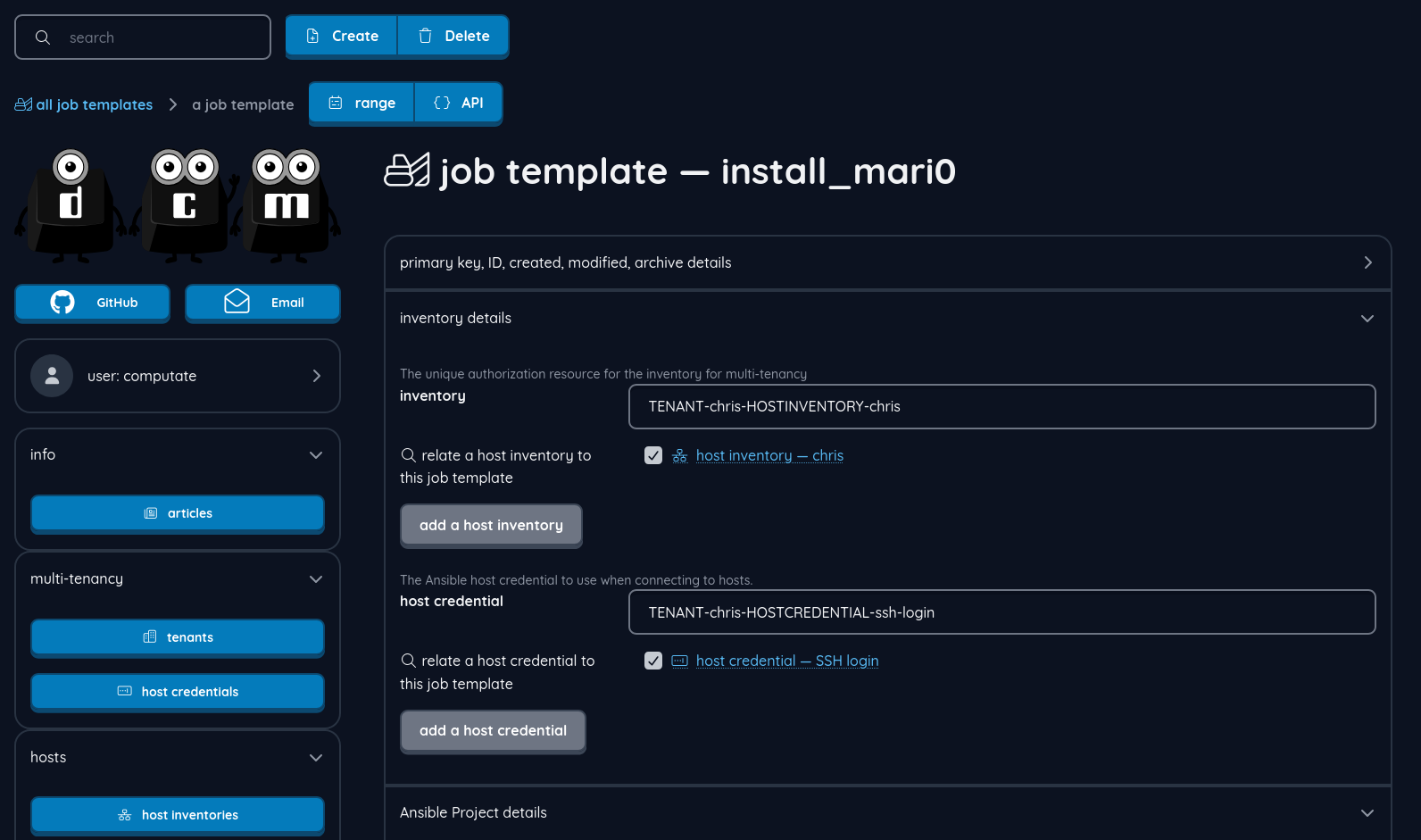Open the host inventories sidebar page

click(x=178, y=815)
